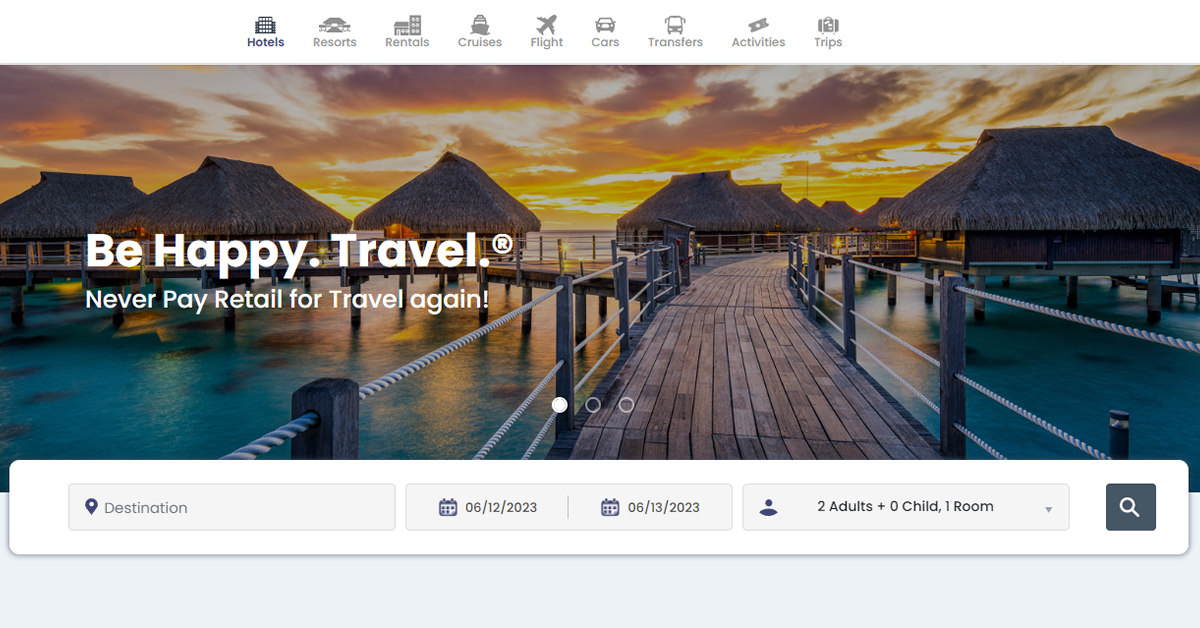
Task: Click the Hotels building icon
Action: [x=265, y=24]
